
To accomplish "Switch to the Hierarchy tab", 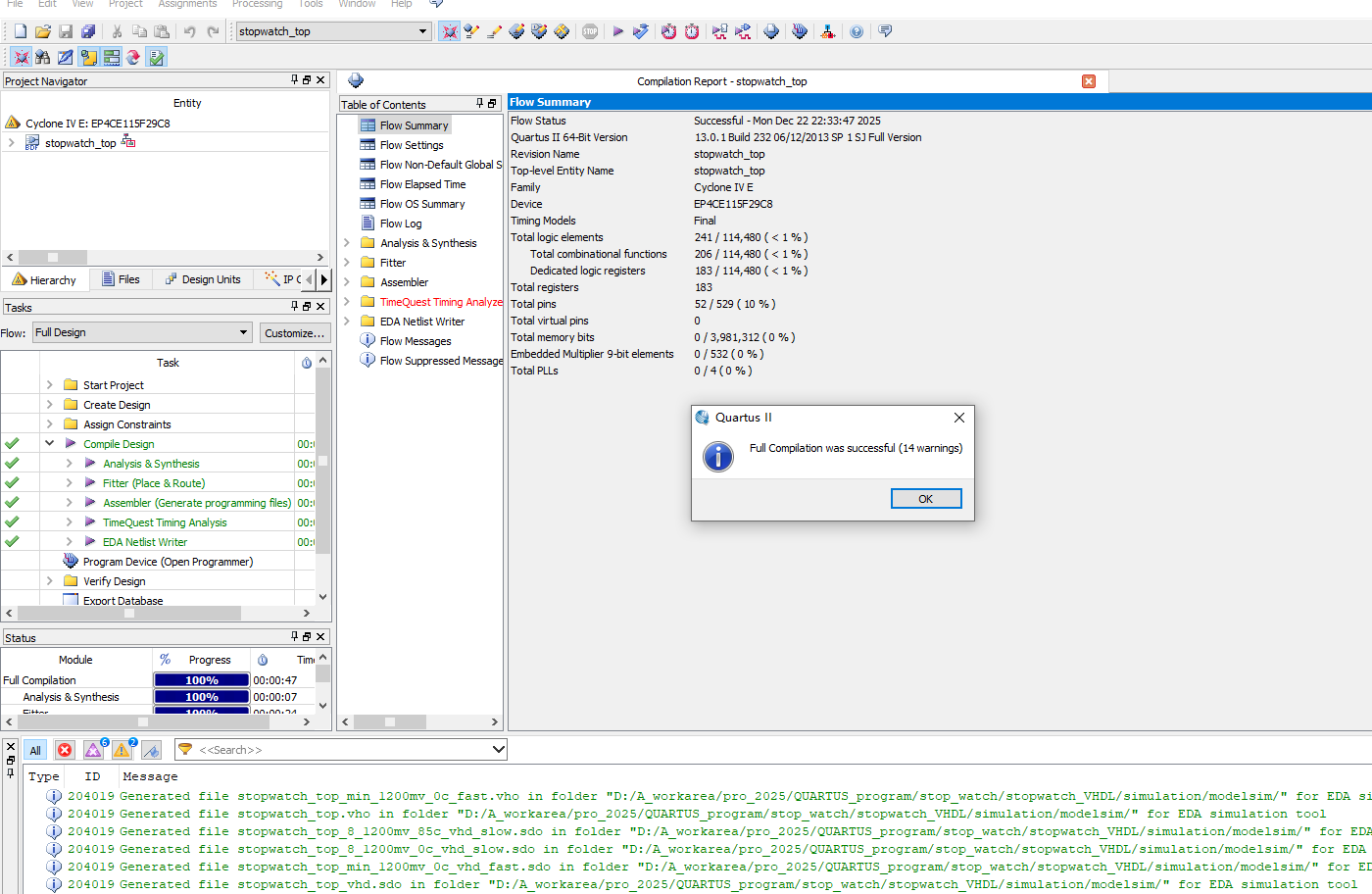I will point(44,279).
